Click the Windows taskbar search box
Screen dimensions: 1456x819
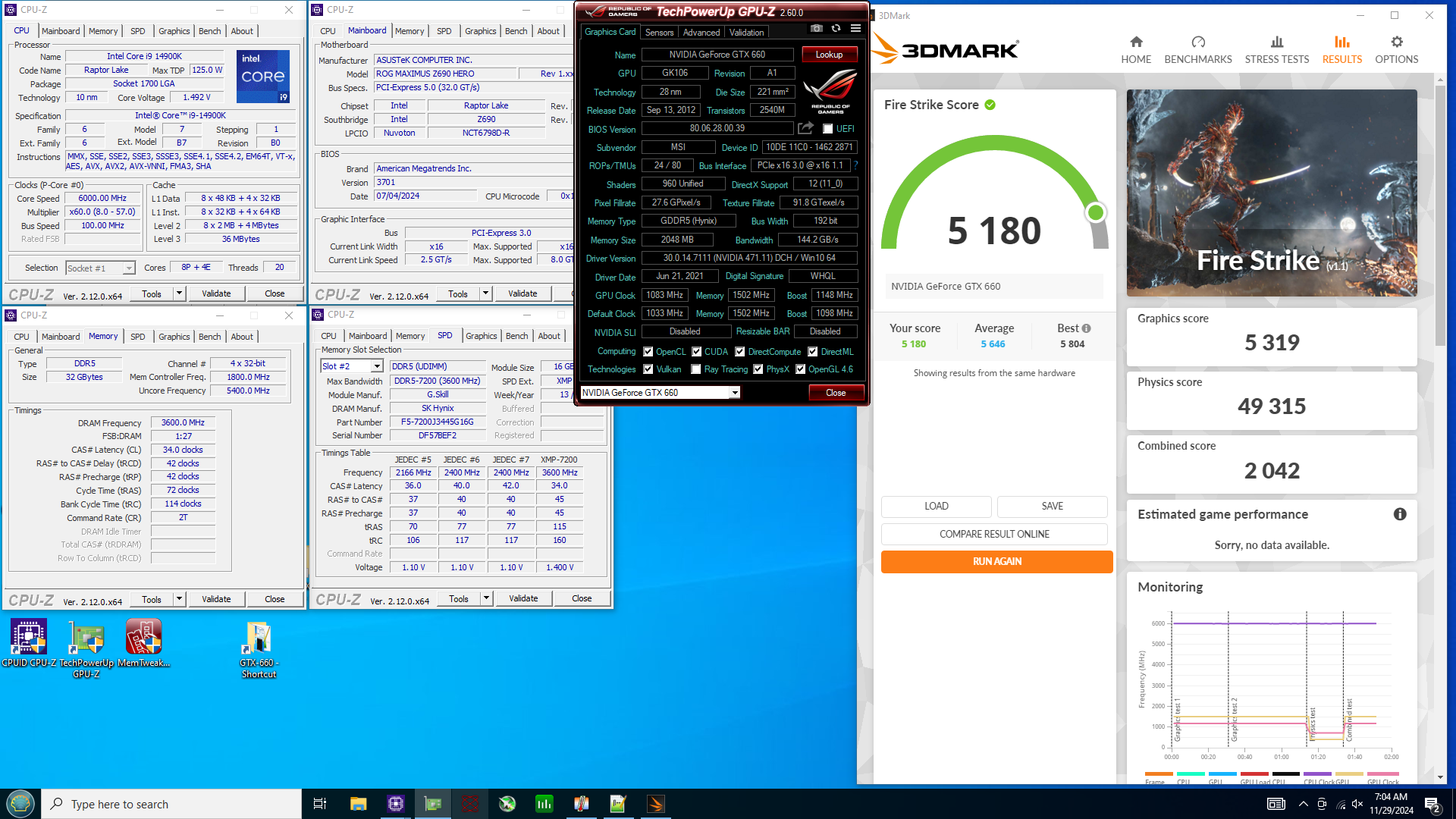point(171,804)
